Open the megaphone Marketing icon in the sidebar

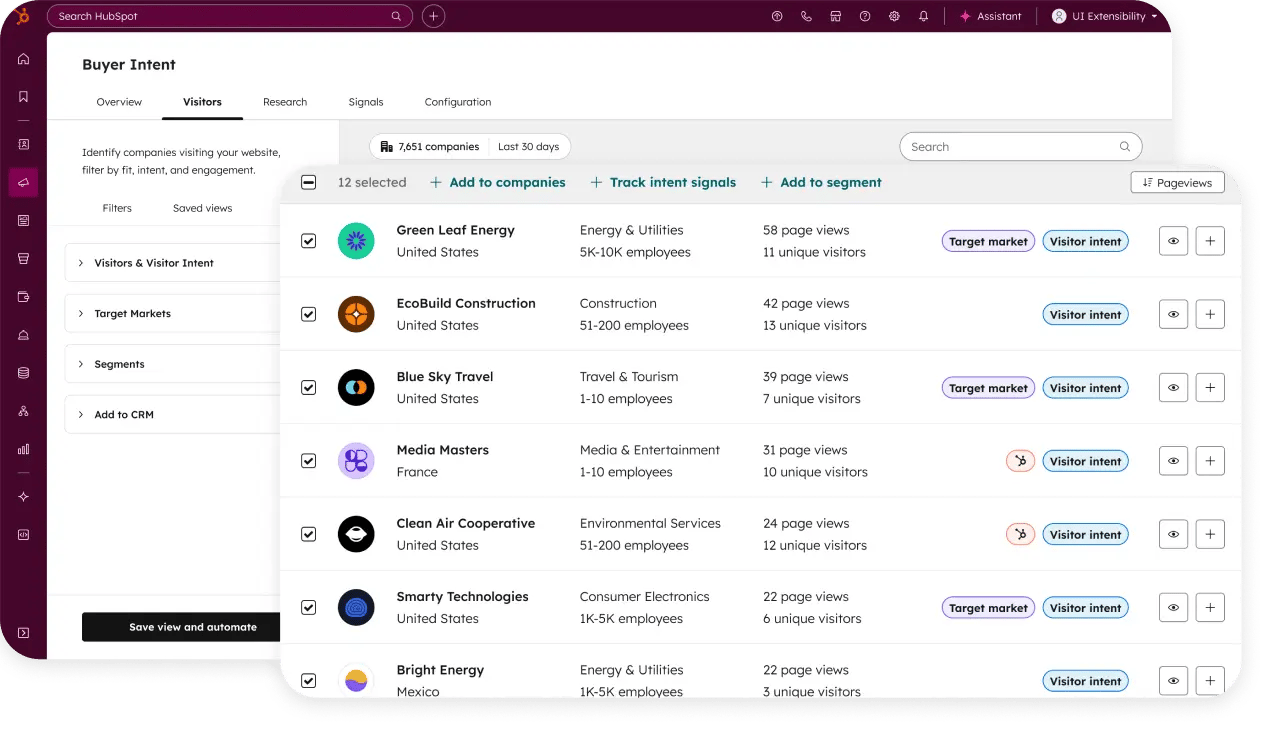click(23, 182)
